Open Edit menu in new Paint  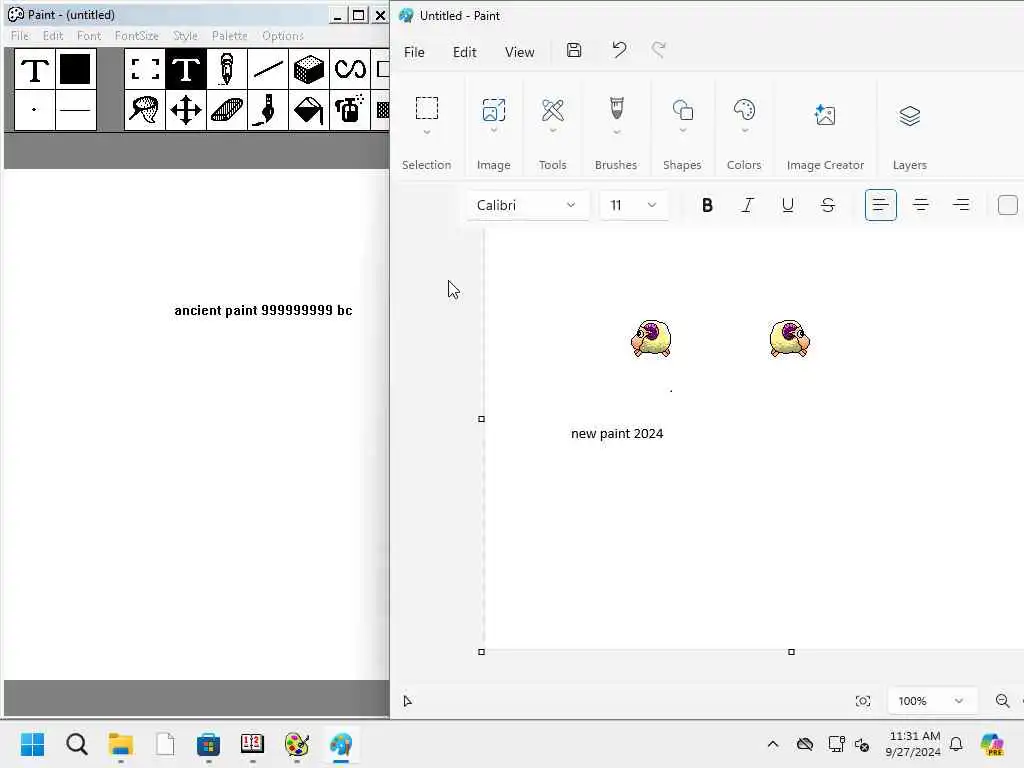[x=464, y=52]
